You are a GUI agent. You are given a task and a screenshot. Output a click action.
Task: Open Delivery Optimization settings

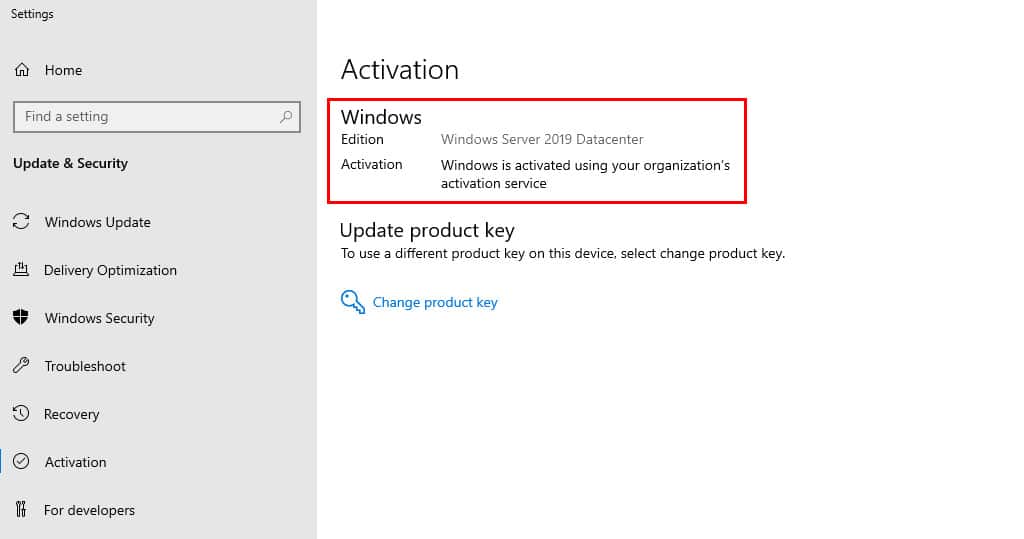pyautogui.click(x=110, y=270)
